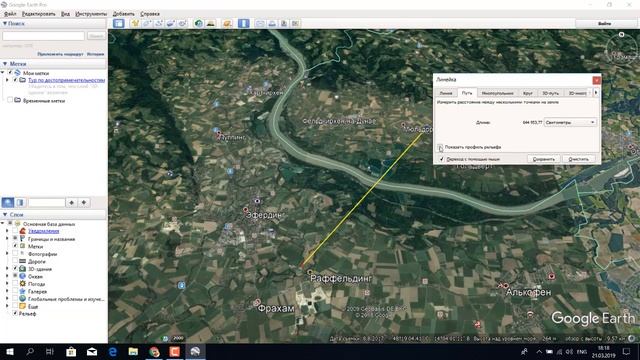Click the split view button under places
Screen dimensions: 640x360
(20, 202)
